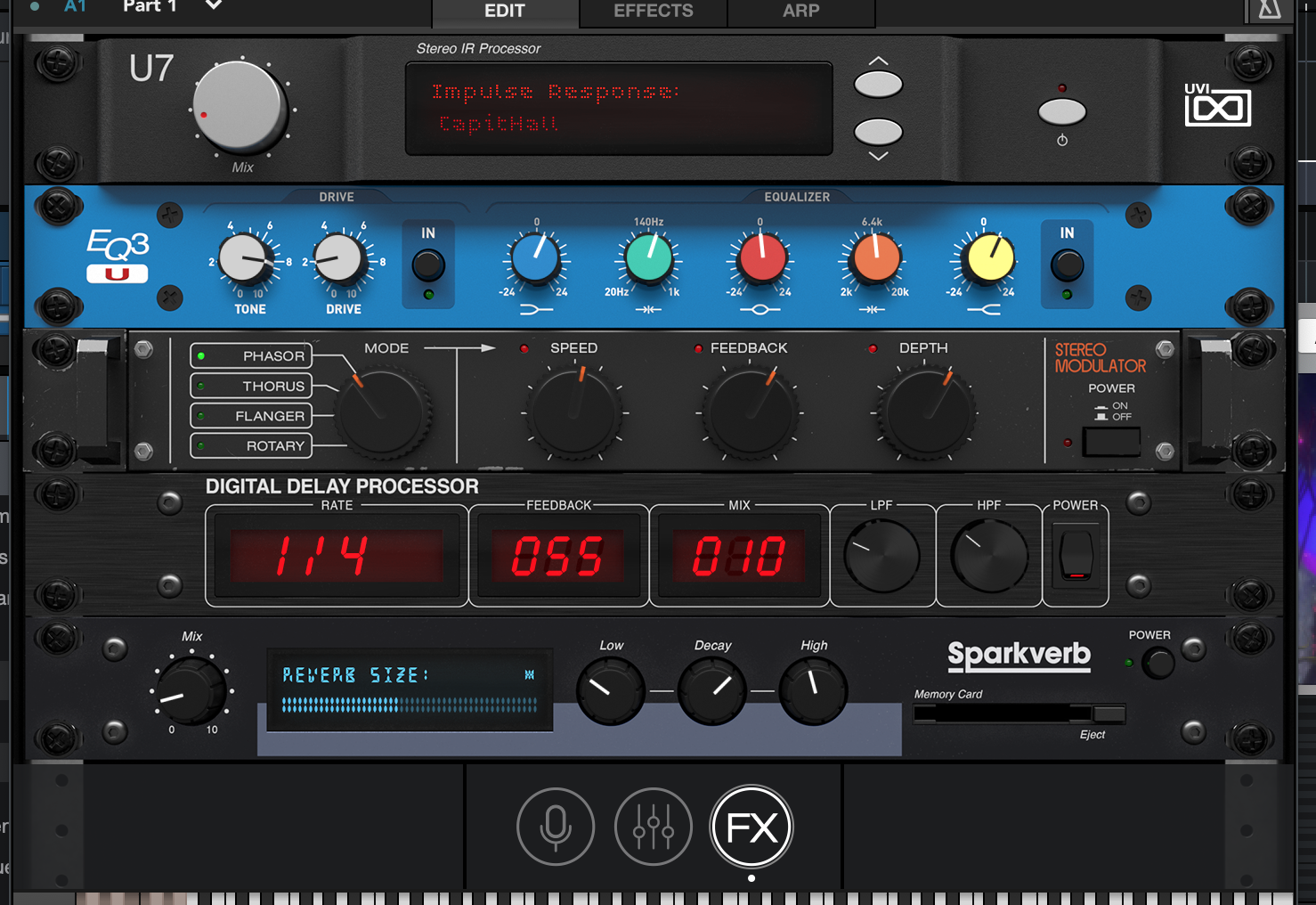This screenshot has height=905, width=1316.
Task: Open the ARP tab
Action: (x=800, y=12)
